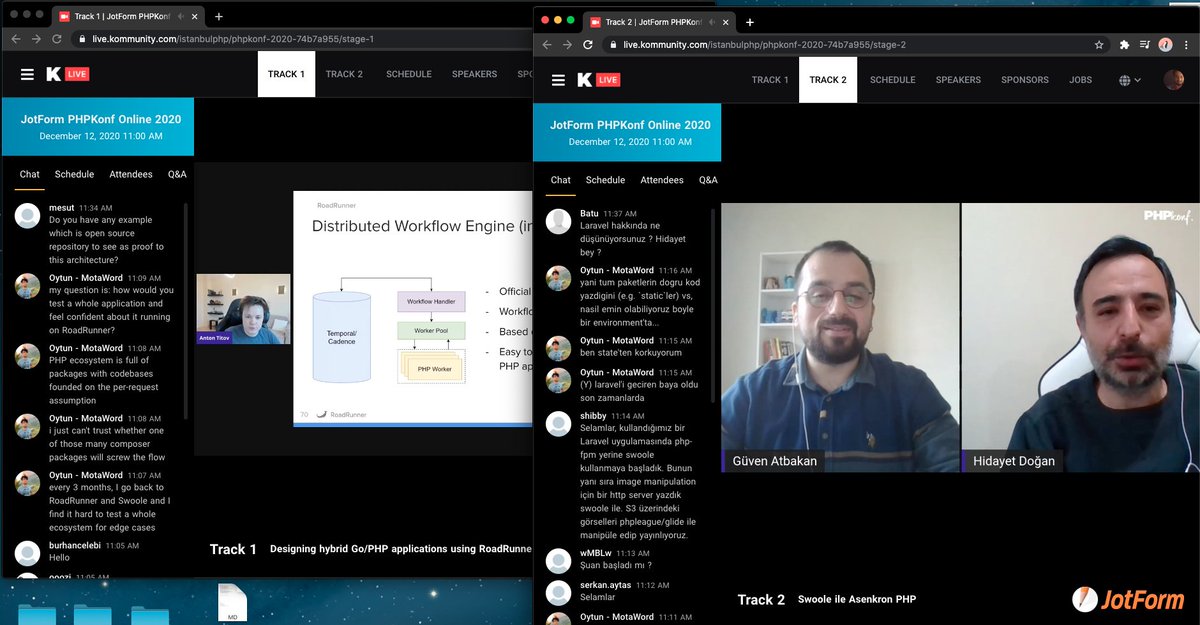The image size is (1200, 625).
Task: Switch to Attendees tab in Track 1 sidebar
Action: (x=131, y=174)
